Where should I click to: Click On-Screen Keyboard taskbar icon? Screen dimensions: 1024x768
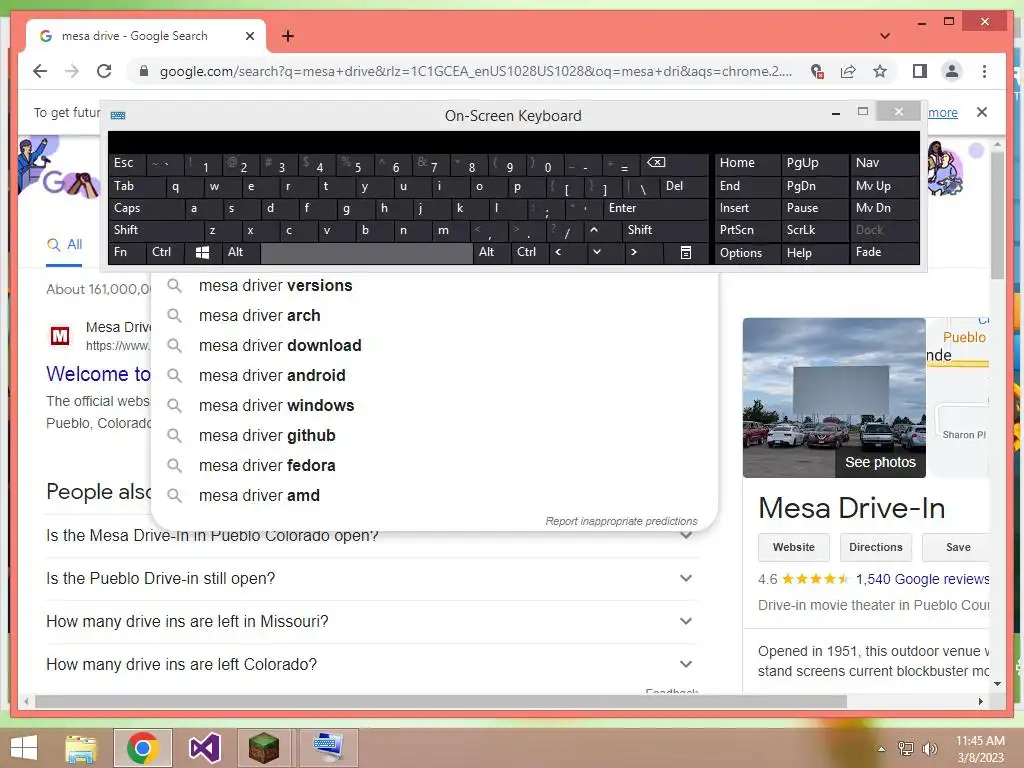327,748
